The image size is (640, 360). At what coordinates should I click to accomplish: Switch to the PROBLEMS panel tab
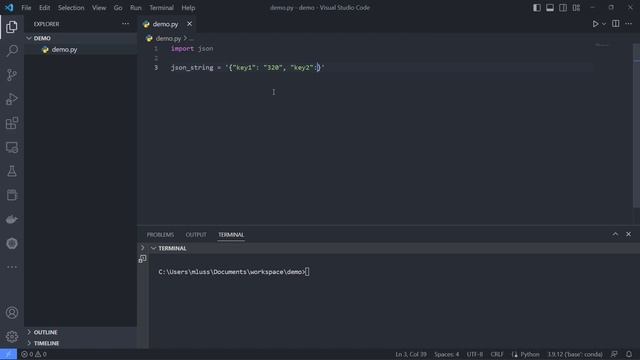point(160,235)
